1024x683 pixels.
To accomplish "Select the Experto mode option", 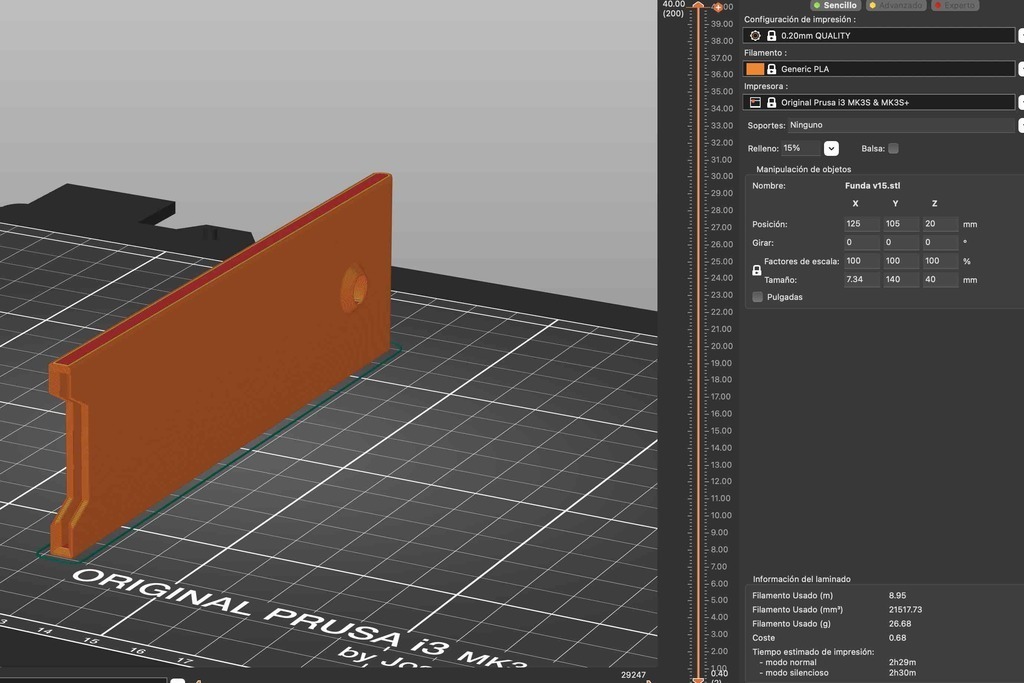I will [953, 5].
